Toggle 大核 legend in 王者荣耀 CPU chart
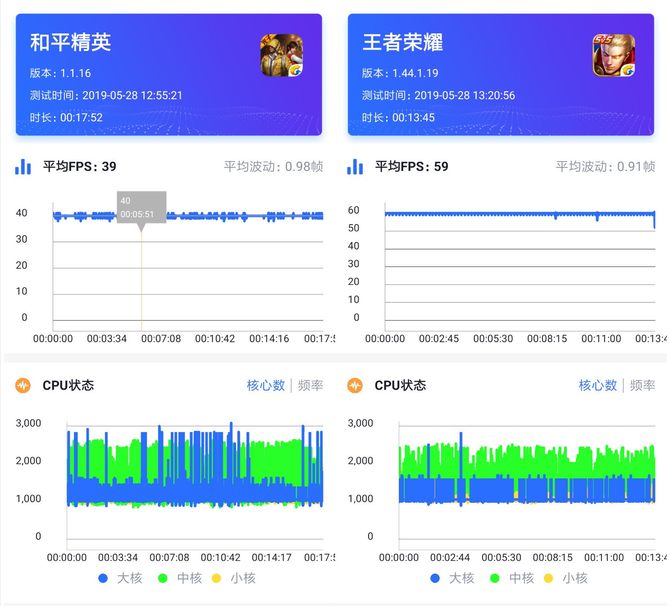This screenshot has height=606, width=670. (x=453, y=578)
